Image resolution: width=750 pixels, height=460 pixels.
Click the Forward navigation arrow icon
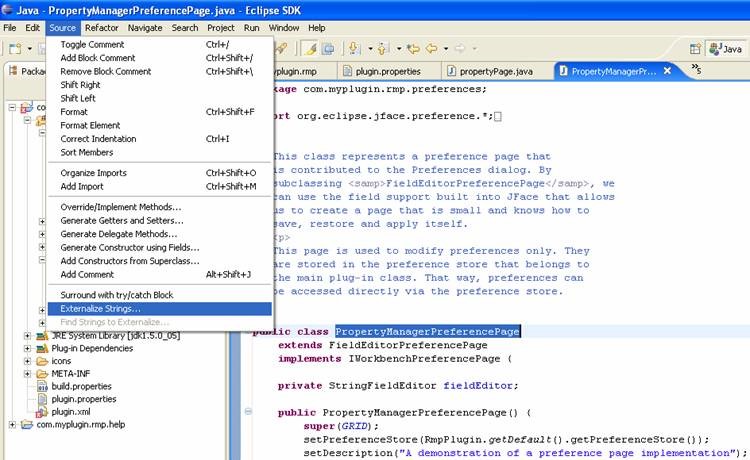[x=460, y=48]
